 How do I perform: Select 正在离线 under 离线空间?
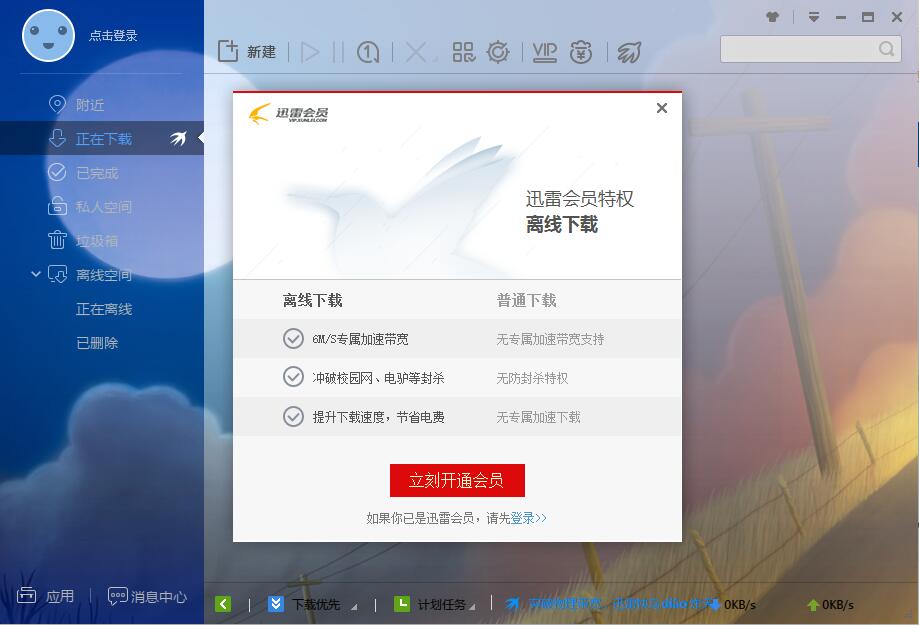pos(104,309)
